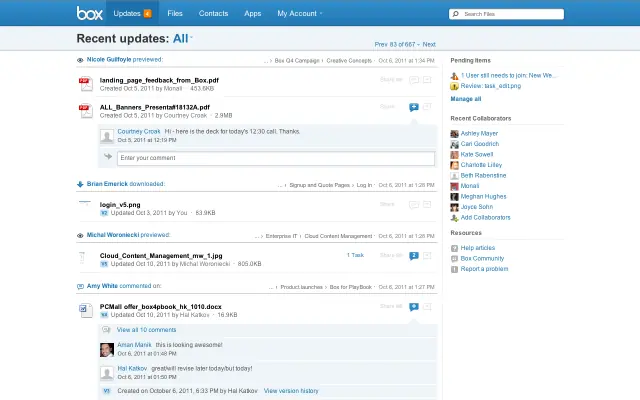
Task: Go to the Contacts tab
Action: coord(213,13)
